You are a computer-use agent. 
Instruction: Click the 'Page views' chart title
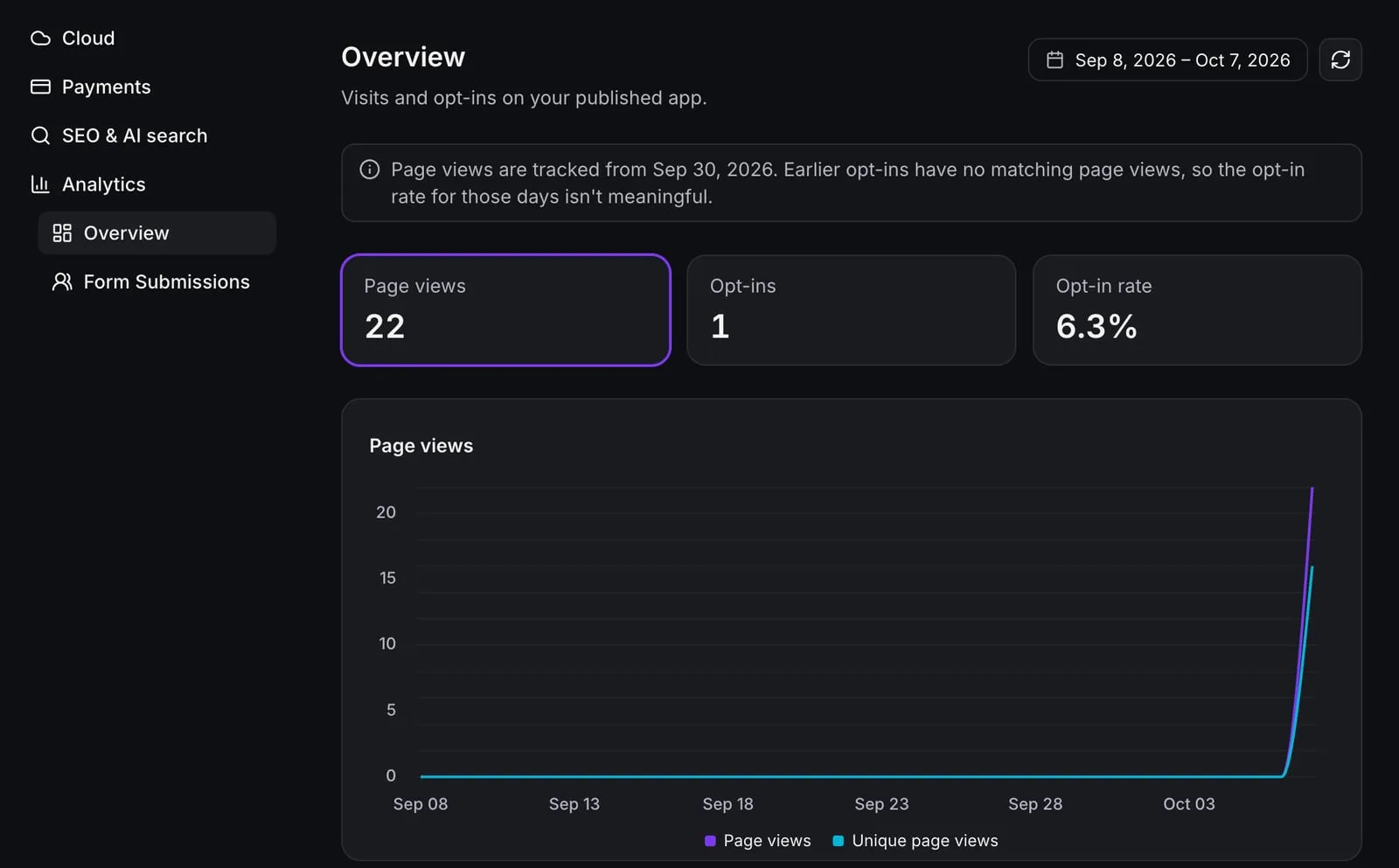(421, 446)
